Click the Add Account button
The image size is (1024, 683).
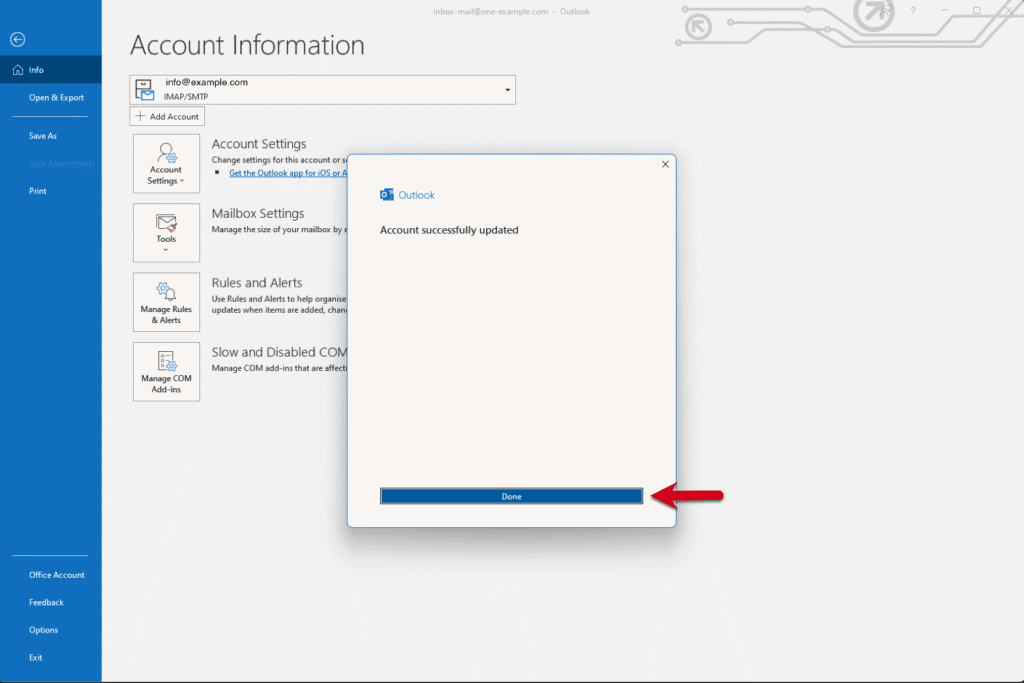pos(167,116)
